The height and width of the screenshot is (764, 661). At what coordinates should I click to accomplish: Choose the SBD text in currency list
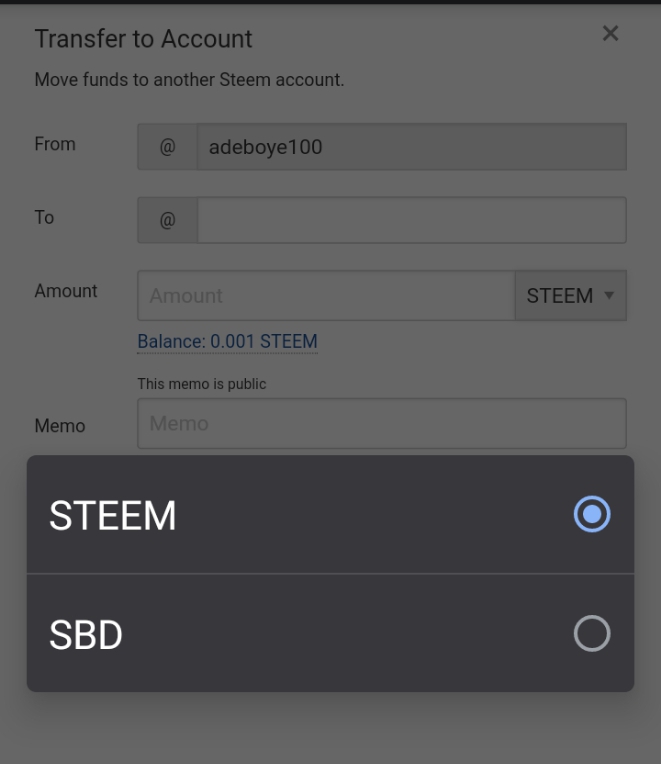click(86, 635)
